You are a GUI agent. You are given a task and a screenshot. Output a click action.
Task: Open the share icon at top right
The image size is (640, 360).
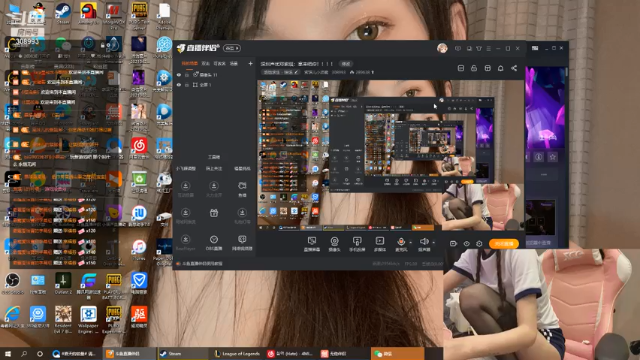click(514, 68)
